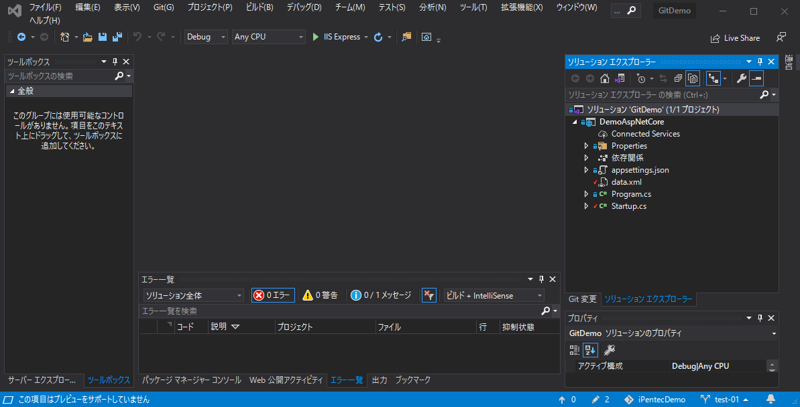Viewport: 800px width, 407px height.
Task: Switch to パッケージ マネージャー コンソール tab
Action: pyautogui.click(x=191, y=380)
